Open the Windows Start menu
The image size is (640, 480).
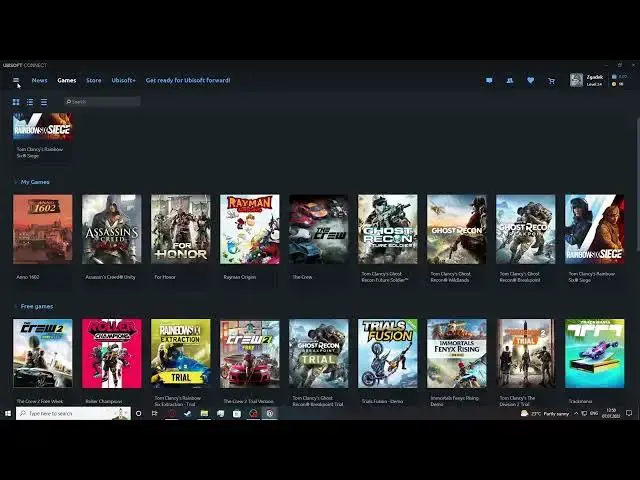point(8,413)
